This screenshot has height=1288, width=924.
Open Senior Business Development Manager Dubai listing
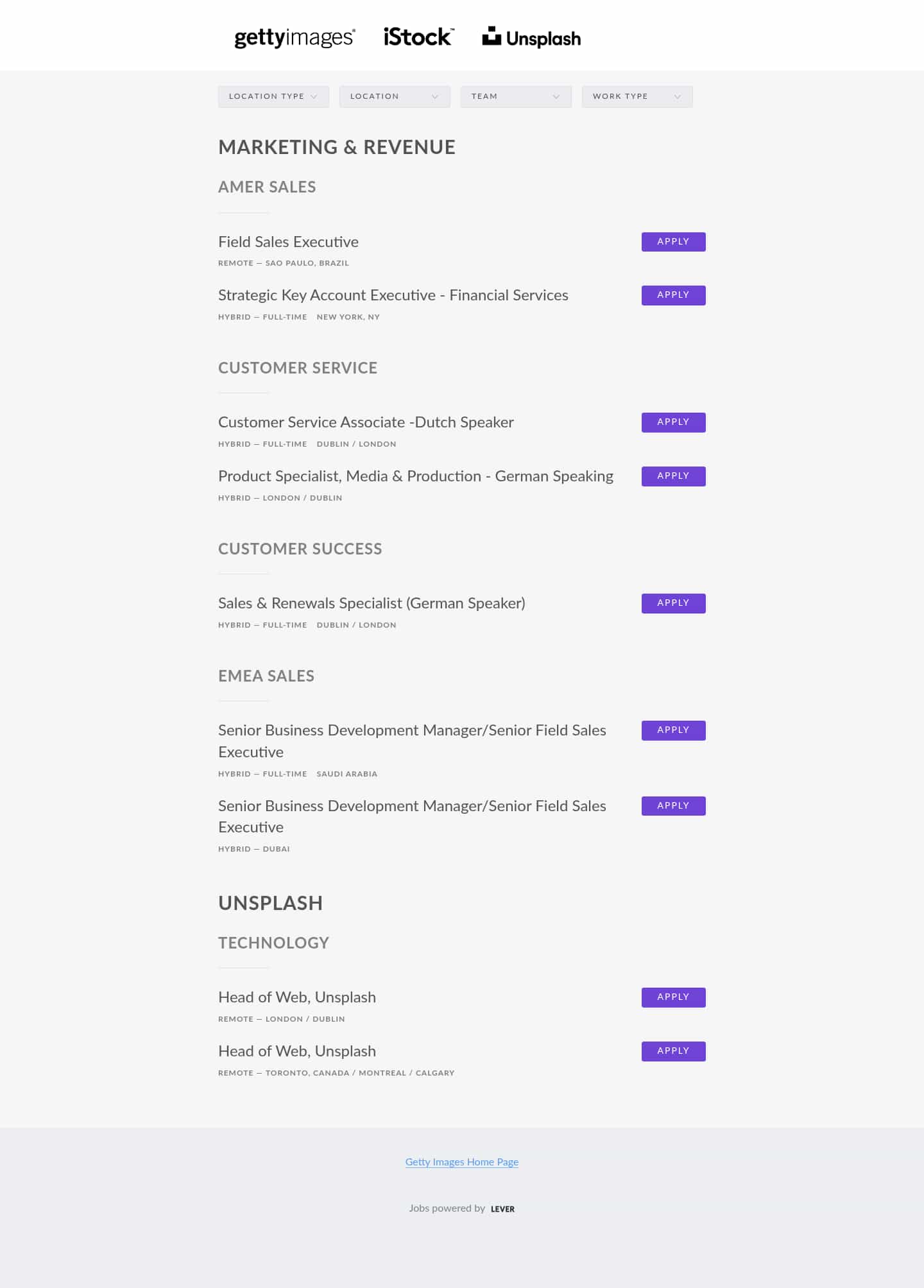tap(412, 816)
